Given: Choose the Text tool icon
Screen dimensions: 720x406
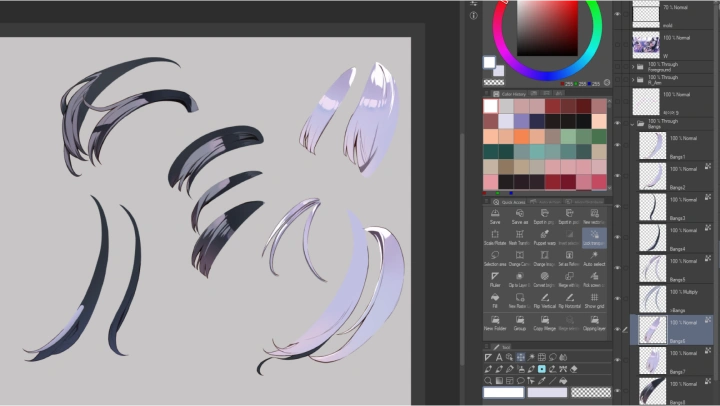Looking at the screenshot, I should click(x=499, y=357).
